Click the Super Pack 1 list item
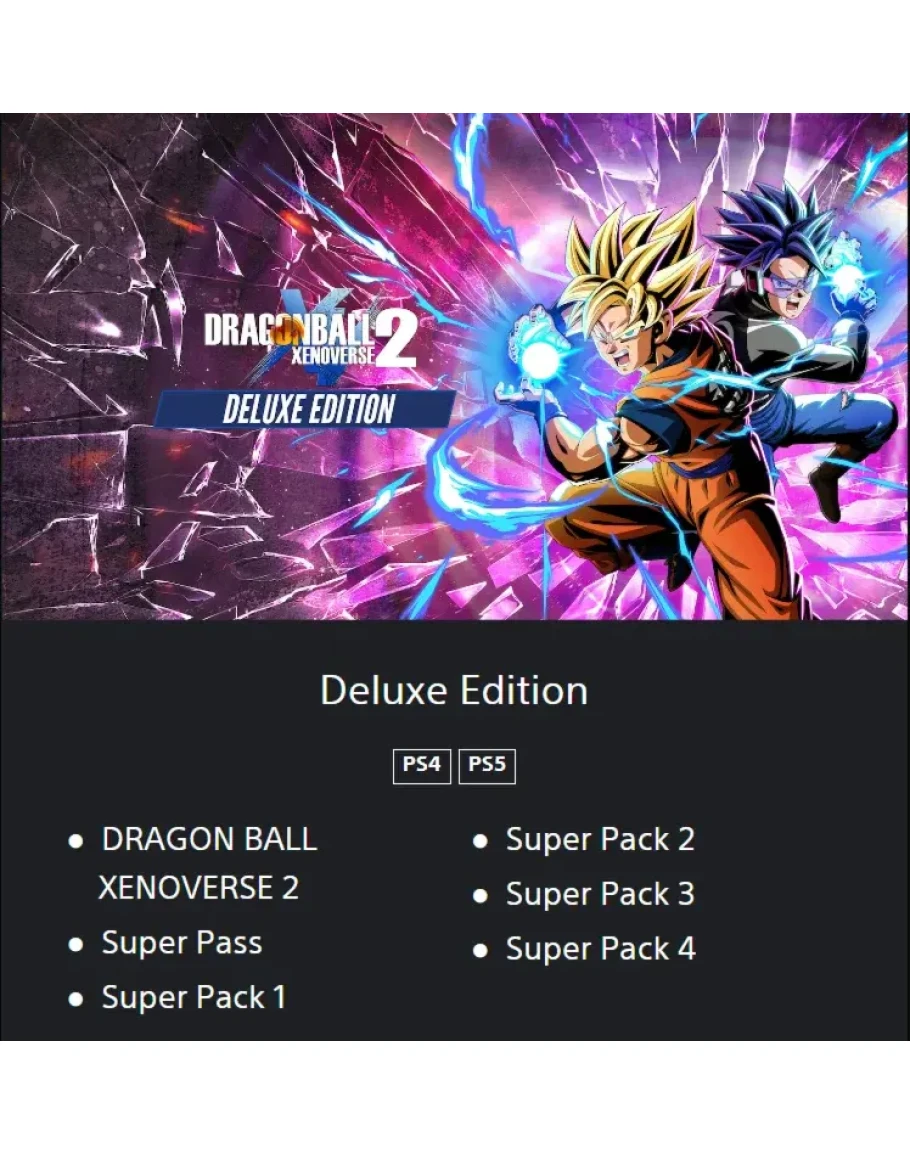 194,997
